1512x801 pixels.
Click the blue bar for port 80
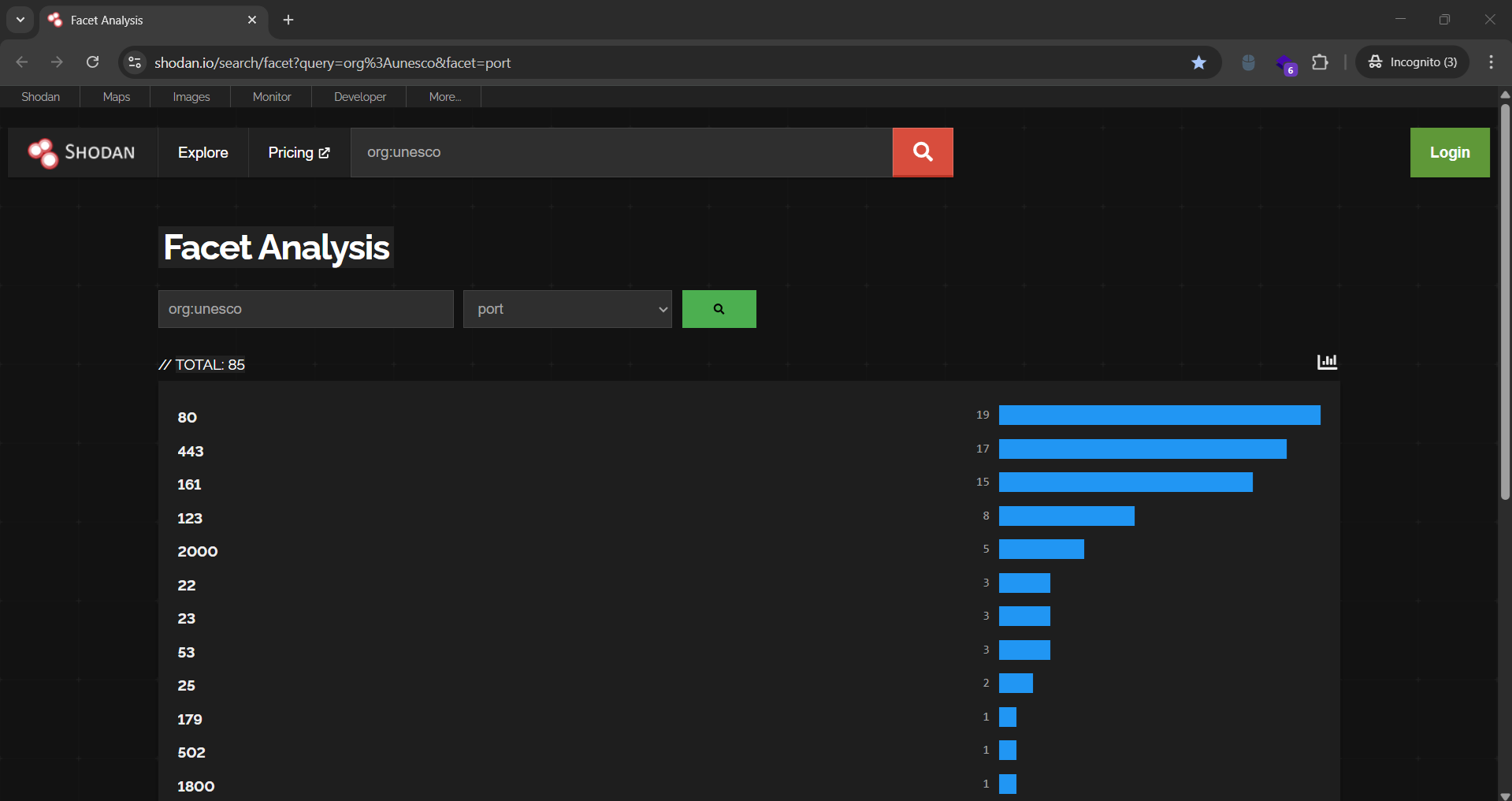click(1159, 415)
